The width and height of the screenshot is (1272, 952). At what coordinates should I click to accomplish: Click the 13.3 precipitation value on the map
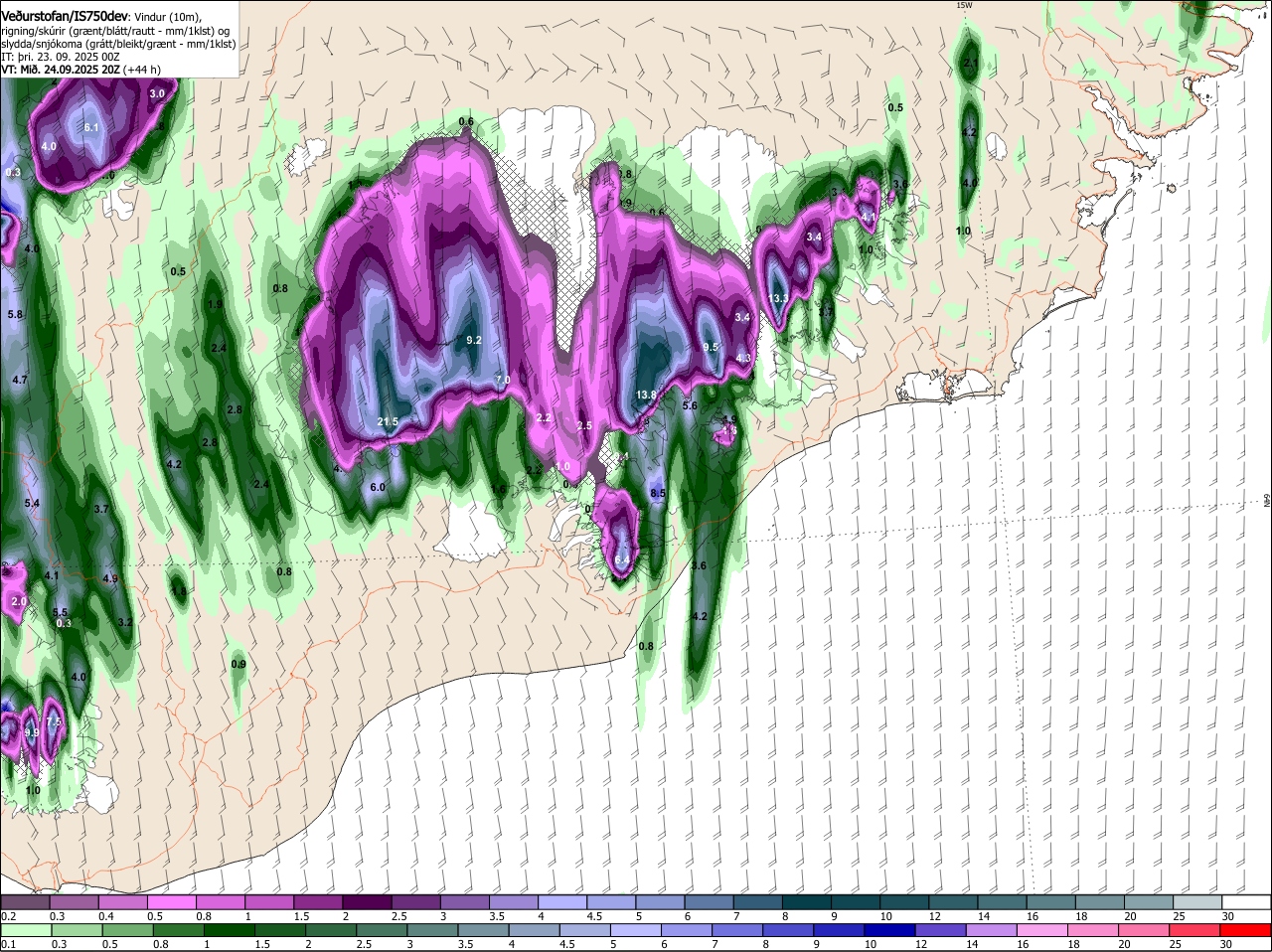[x=779, y=299]
